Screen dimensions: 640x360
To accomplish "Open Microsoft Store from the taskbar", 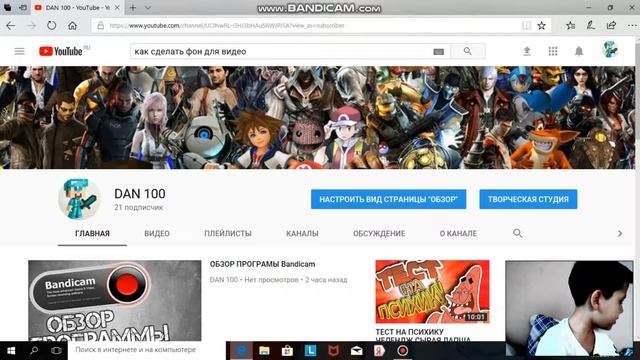I will (x=287, y=351).
